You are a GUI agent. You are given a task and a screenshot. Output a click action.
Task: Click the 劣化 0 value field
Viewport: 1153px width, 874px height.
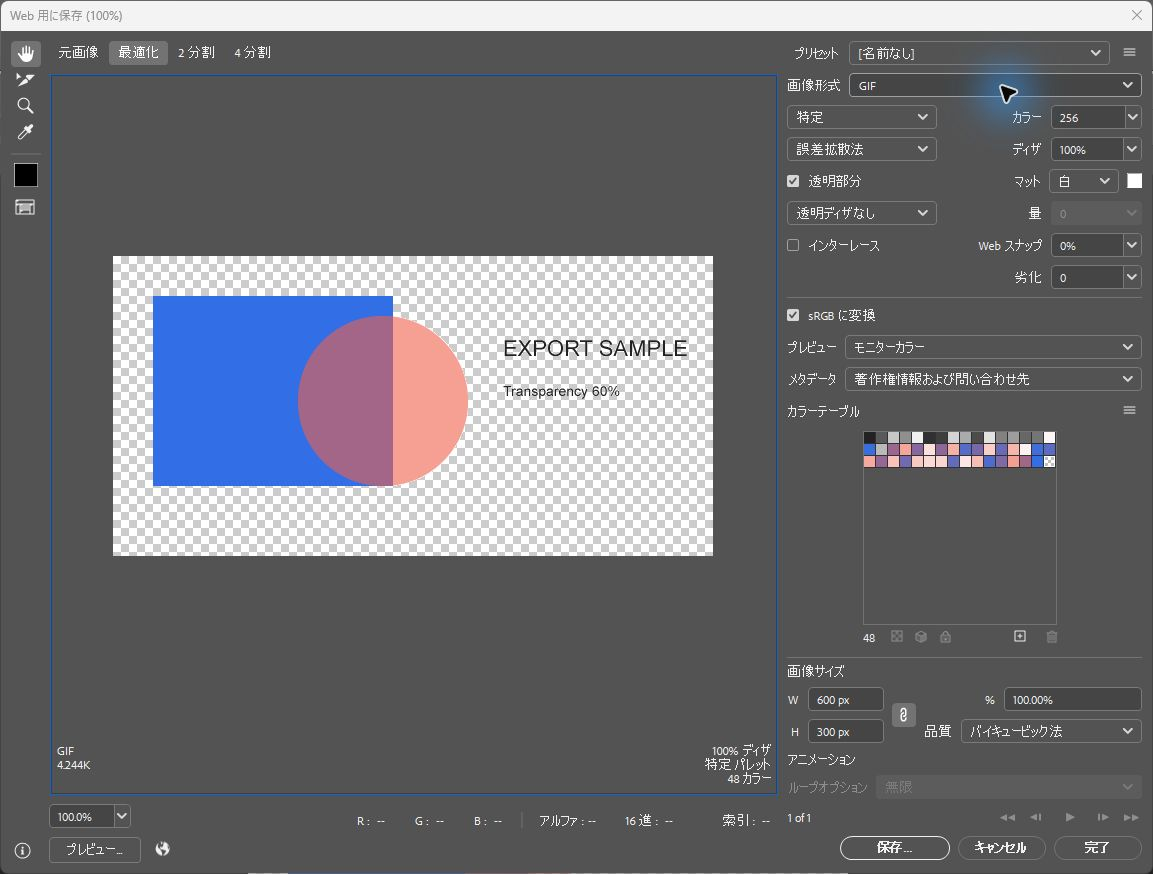point(1088,277)
